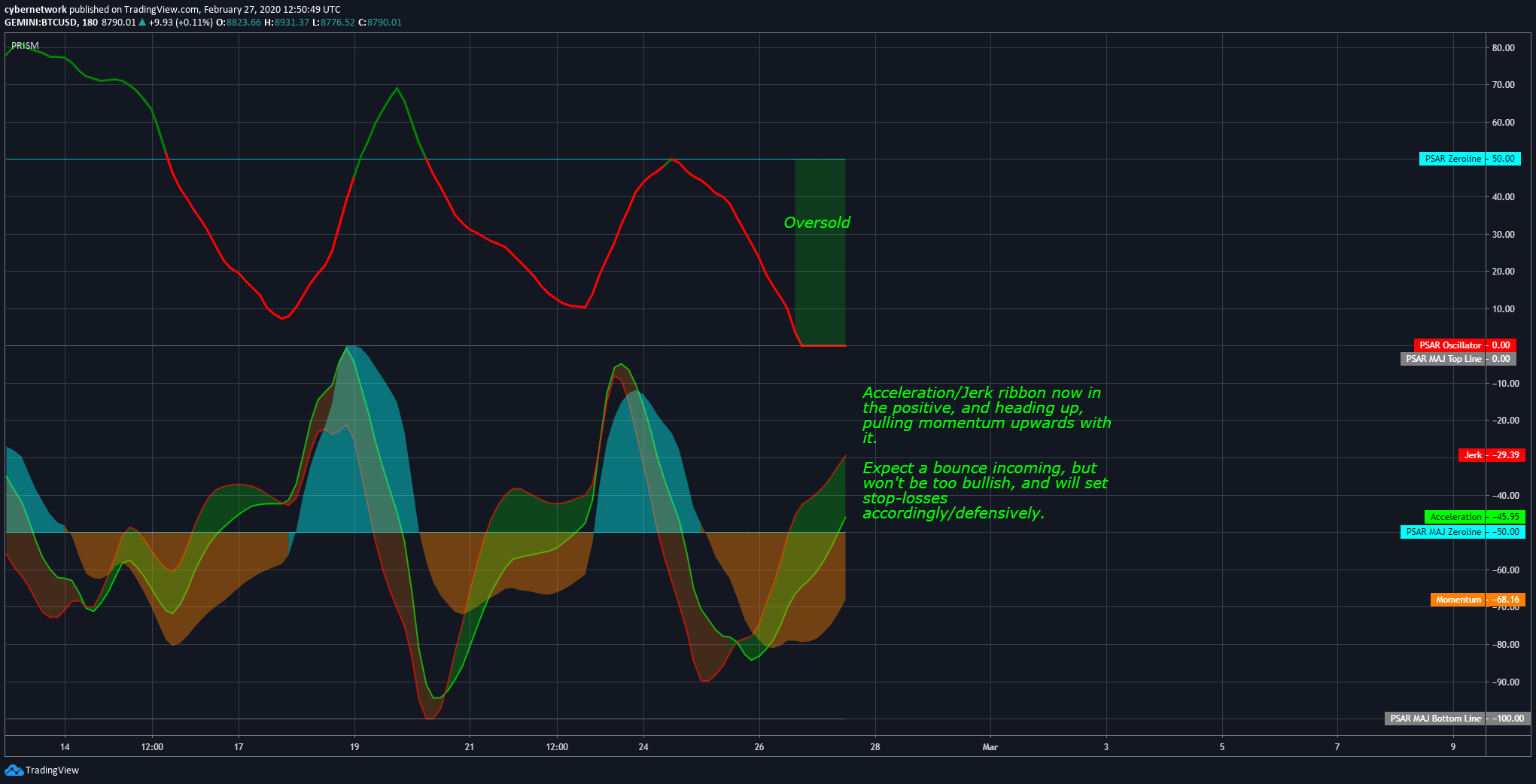This screenshot has width=1536, height=784.
Task: Click the cybernetwork author name
Action: [35, 9]
